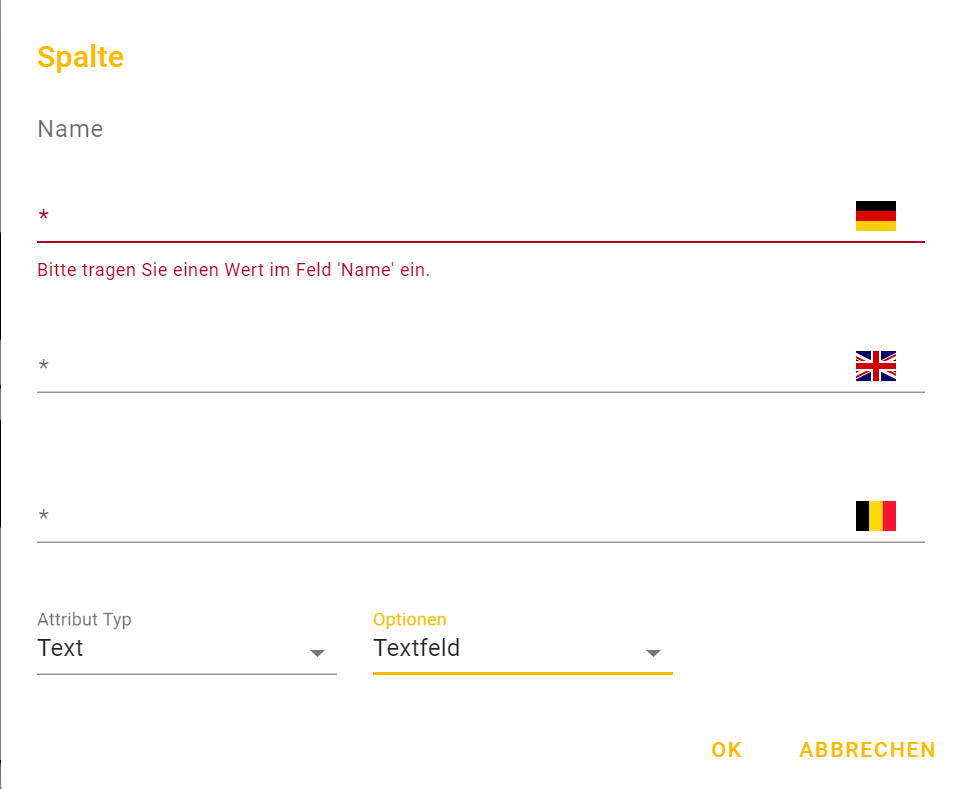
Task: Expand the Attribut Typ dropdown arrow
Action: pos(317,653)
